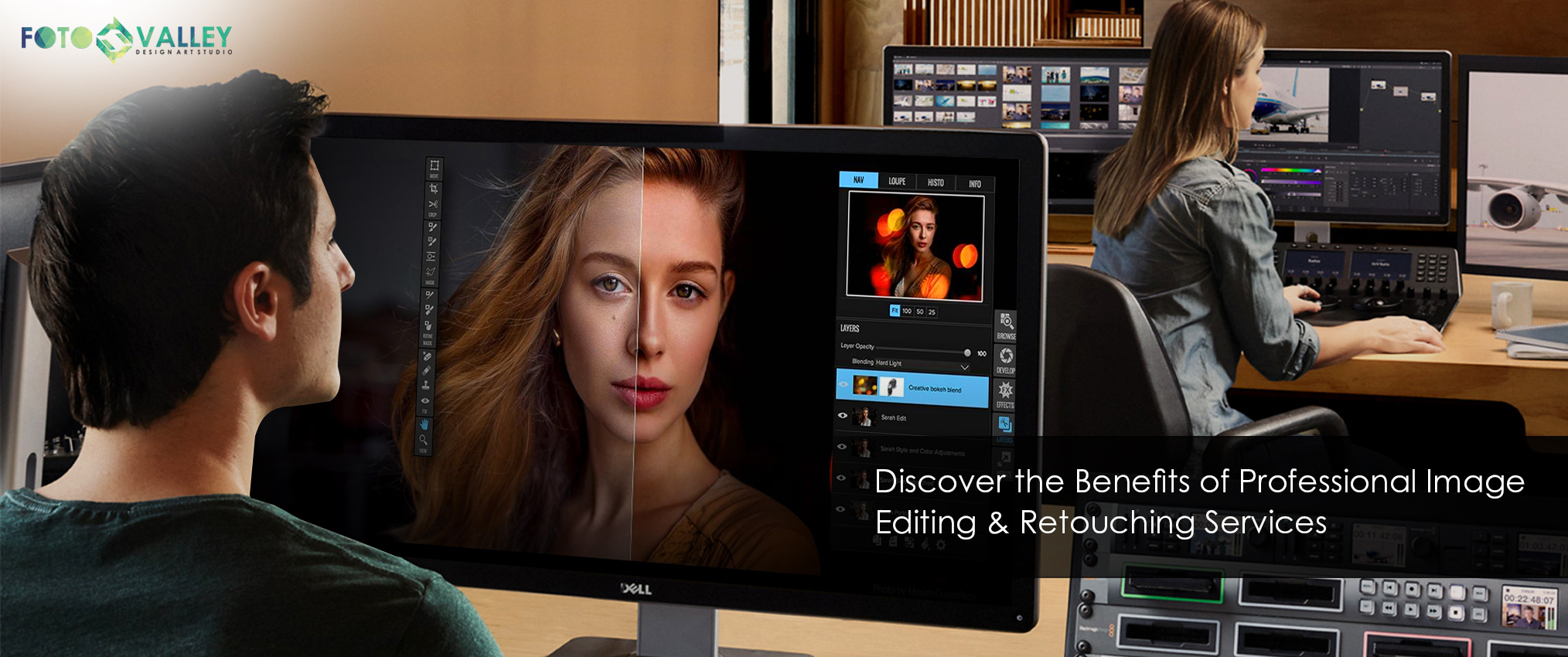Image resolution: width=1568 pixels, height=657 pixels.
Task: Select the Zoom magnifier tool
Action: pyautogui.click(x=423, y=439)
